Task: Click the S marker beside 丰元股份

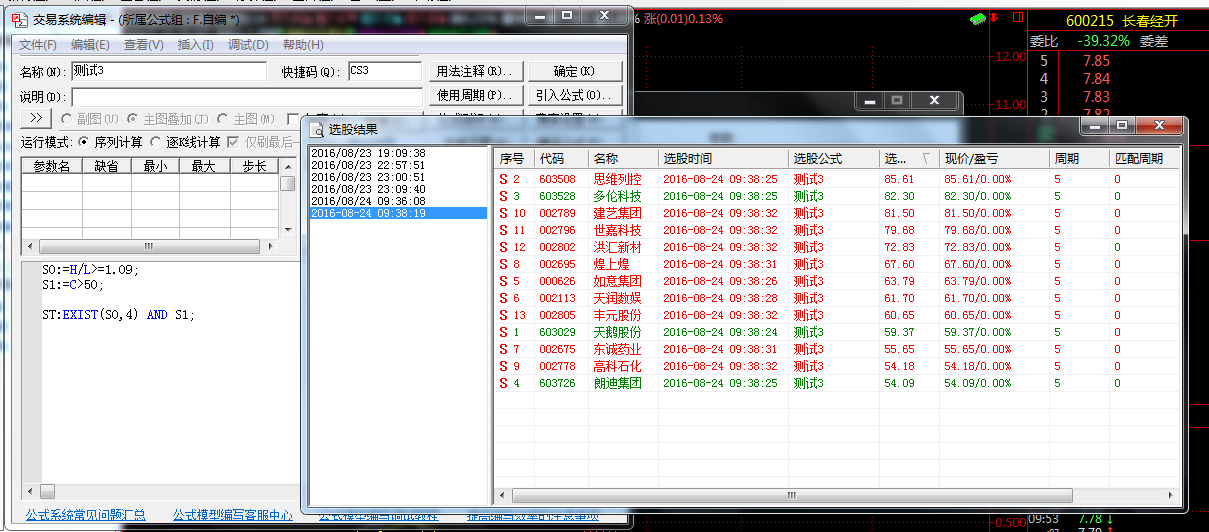Action: click(503, 315)
